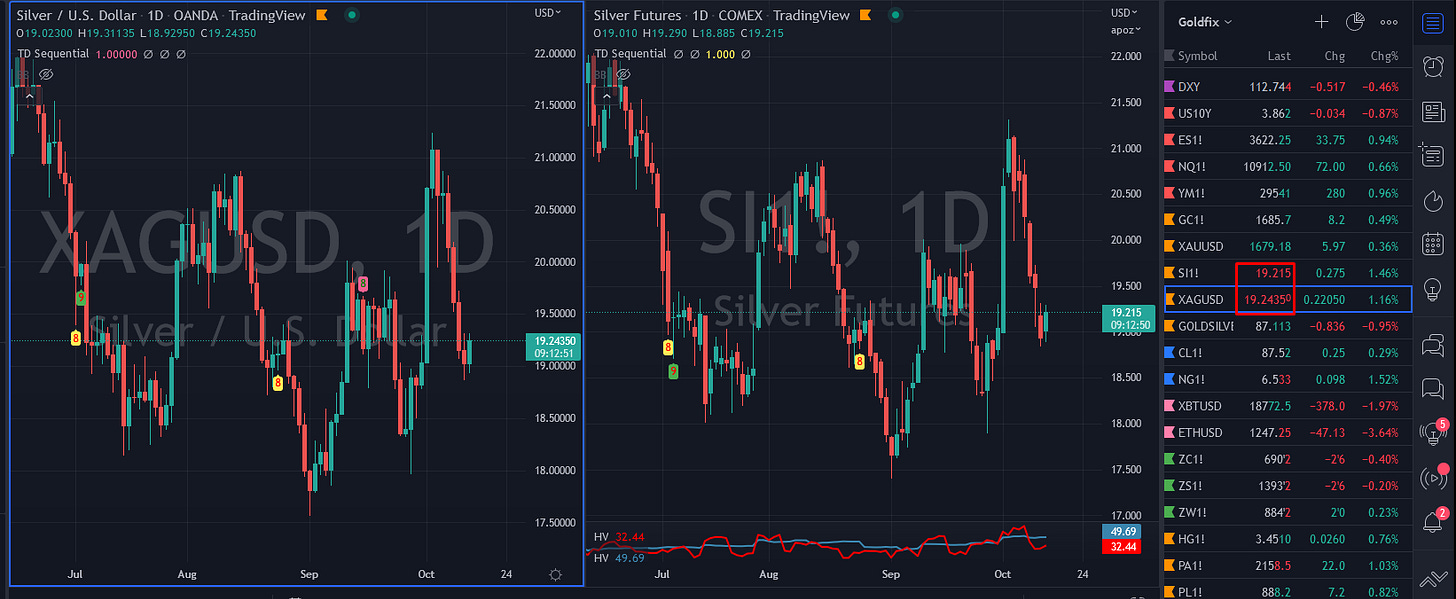Click the HV 32.44 indicator legend
Viewport: 1456px width, 599px height.
pos(618,537)
